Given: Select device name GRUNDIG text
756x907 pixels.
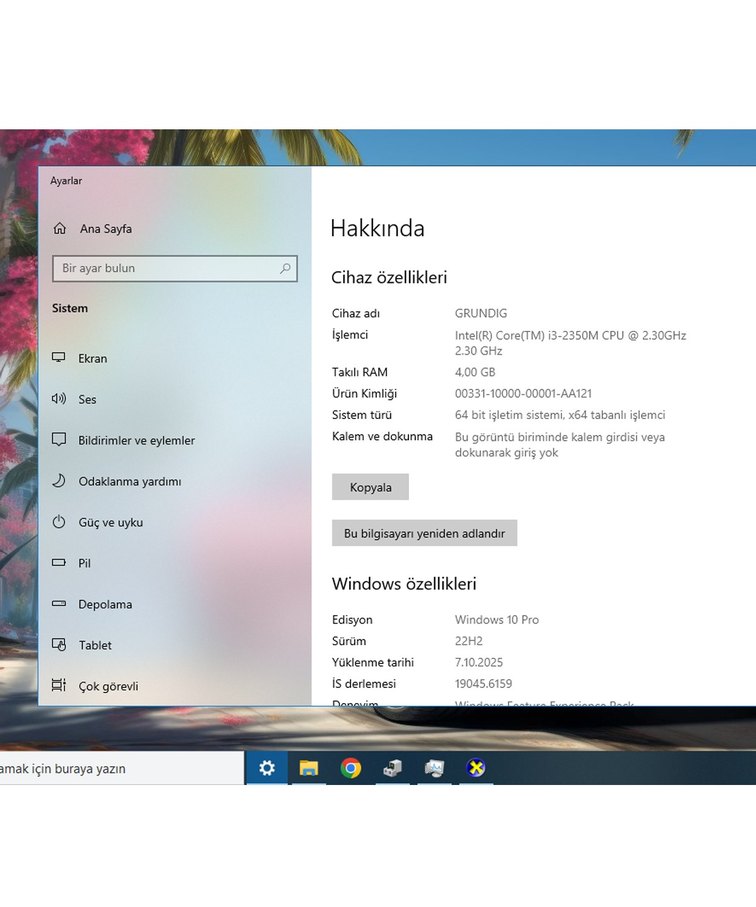Looking at the screenshot, I should tap(481, 314).
